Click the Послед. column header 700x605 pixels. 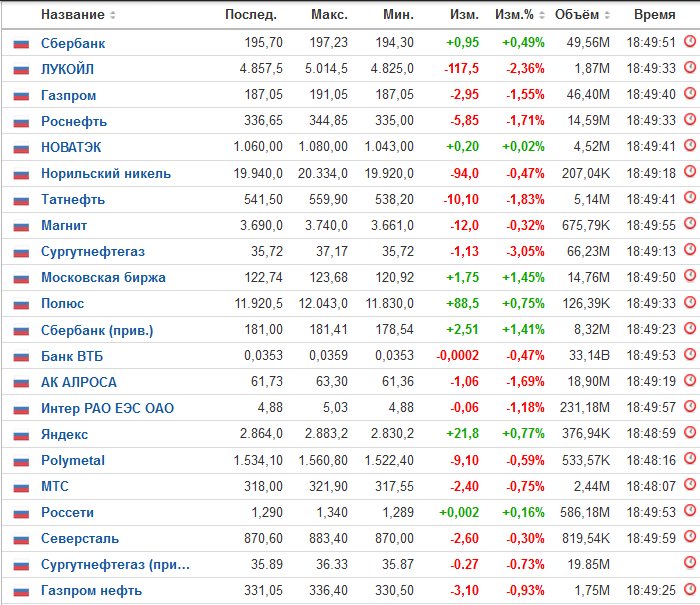click(x=251, y=15)
